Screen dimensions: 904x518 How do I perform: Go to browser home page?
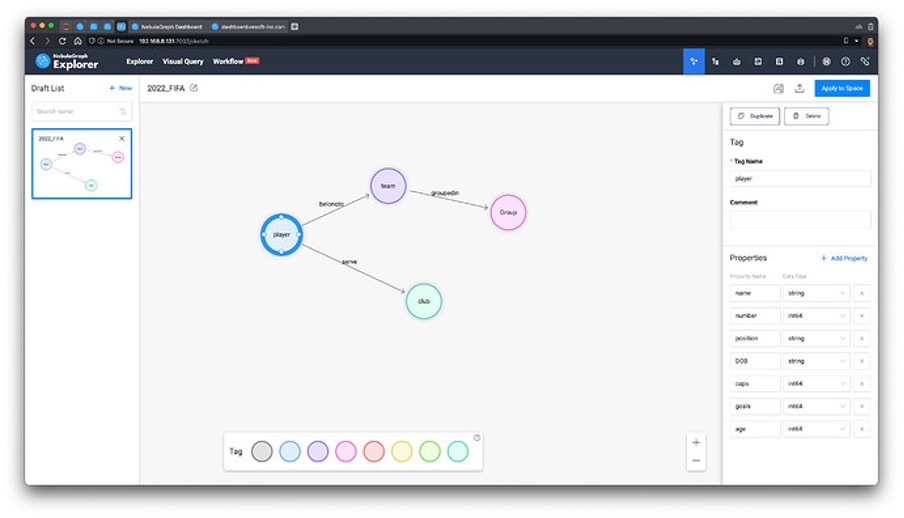[x=77, y=41]
